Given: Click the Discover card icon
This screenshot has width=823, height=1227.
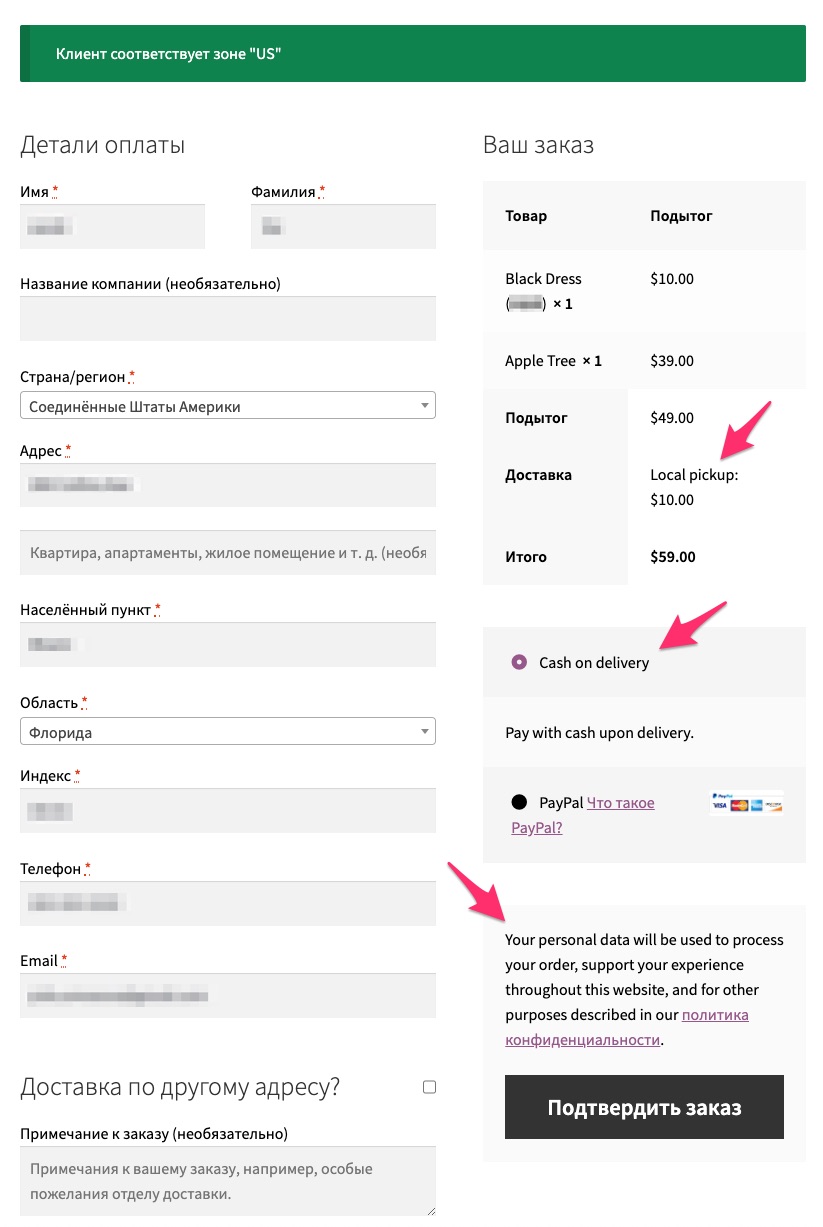Looking at the screenshot, I should point(774,806).
